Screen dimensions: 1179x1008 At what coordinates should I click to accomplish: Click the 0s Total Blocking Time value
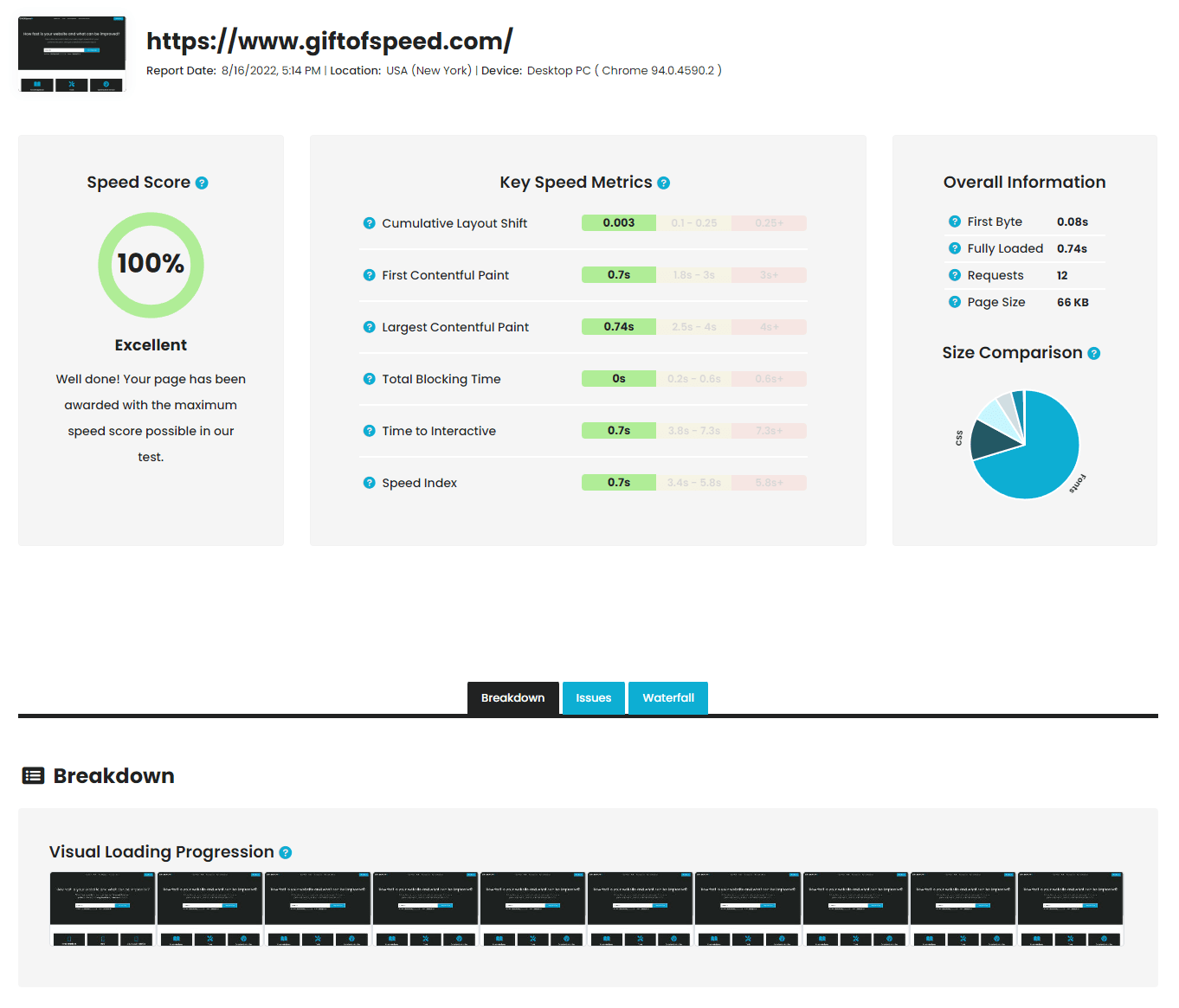pyautogui.click(x=619, y=379)
